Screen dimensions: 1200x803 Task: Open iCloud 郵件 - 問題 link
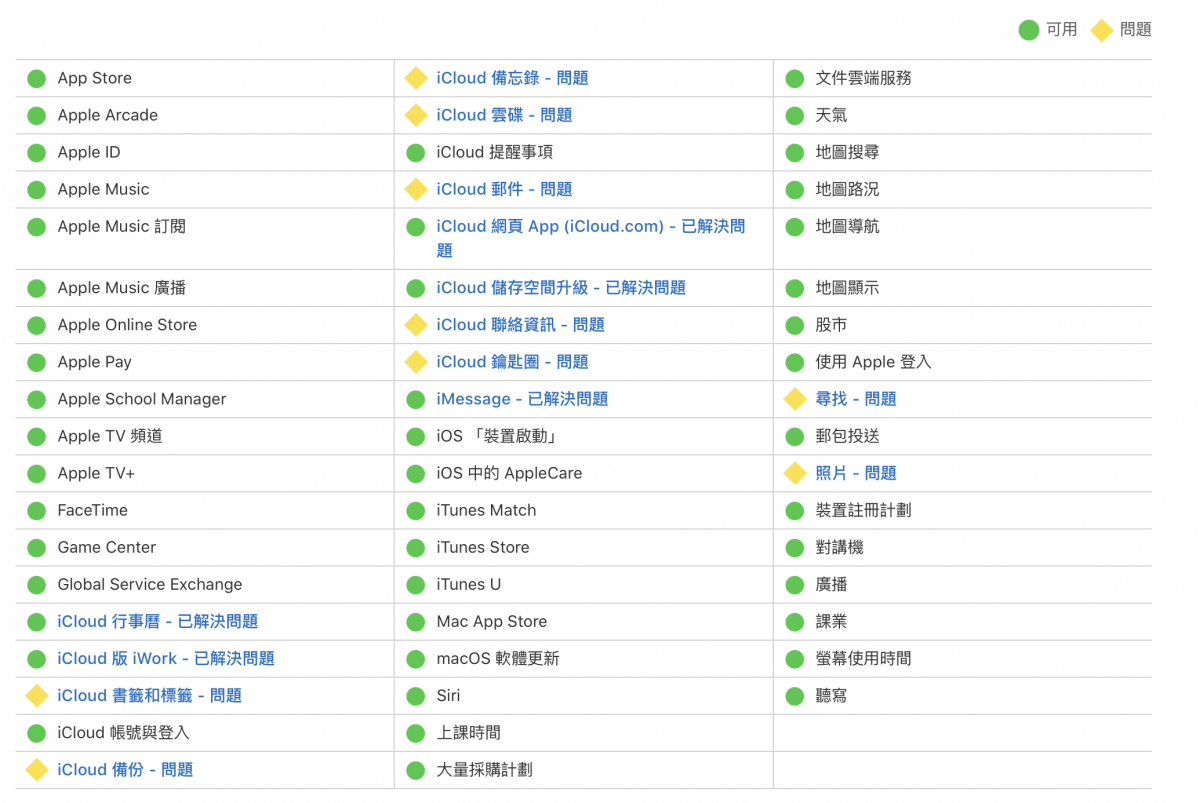(x=504, y=189)
